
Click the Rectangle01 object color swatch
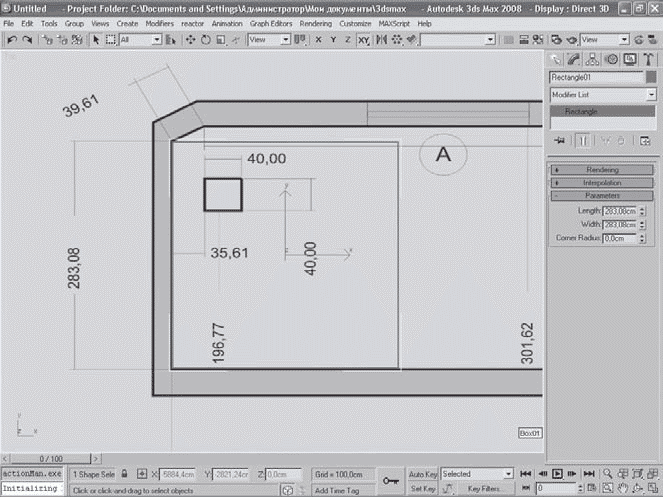651,76
